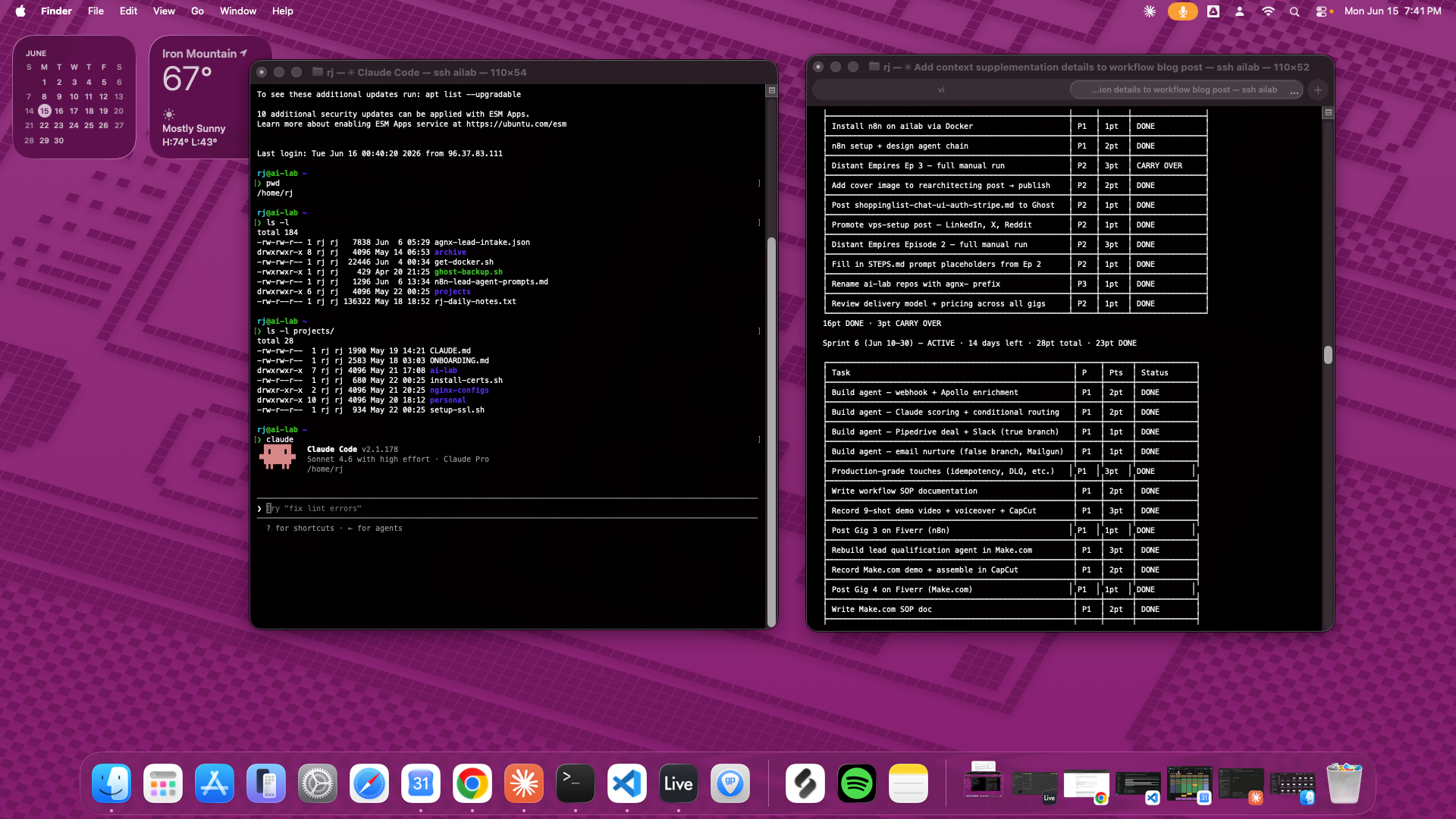This screenshot has width=1456, height=819.
Task: Click the right terminal window scrollbar thumb
Action: point(1328,355)
